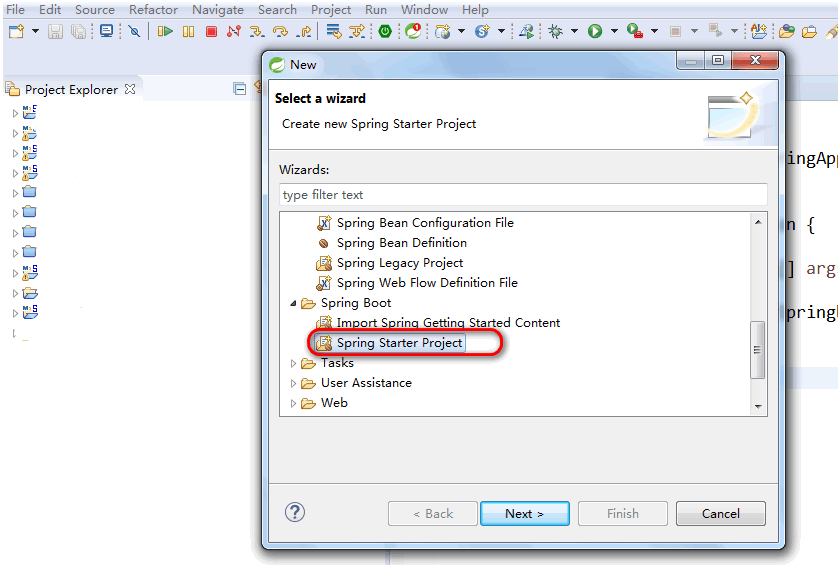Click the Finish button
This screenshot has width=838, height=565.
(x=623, y=514)
